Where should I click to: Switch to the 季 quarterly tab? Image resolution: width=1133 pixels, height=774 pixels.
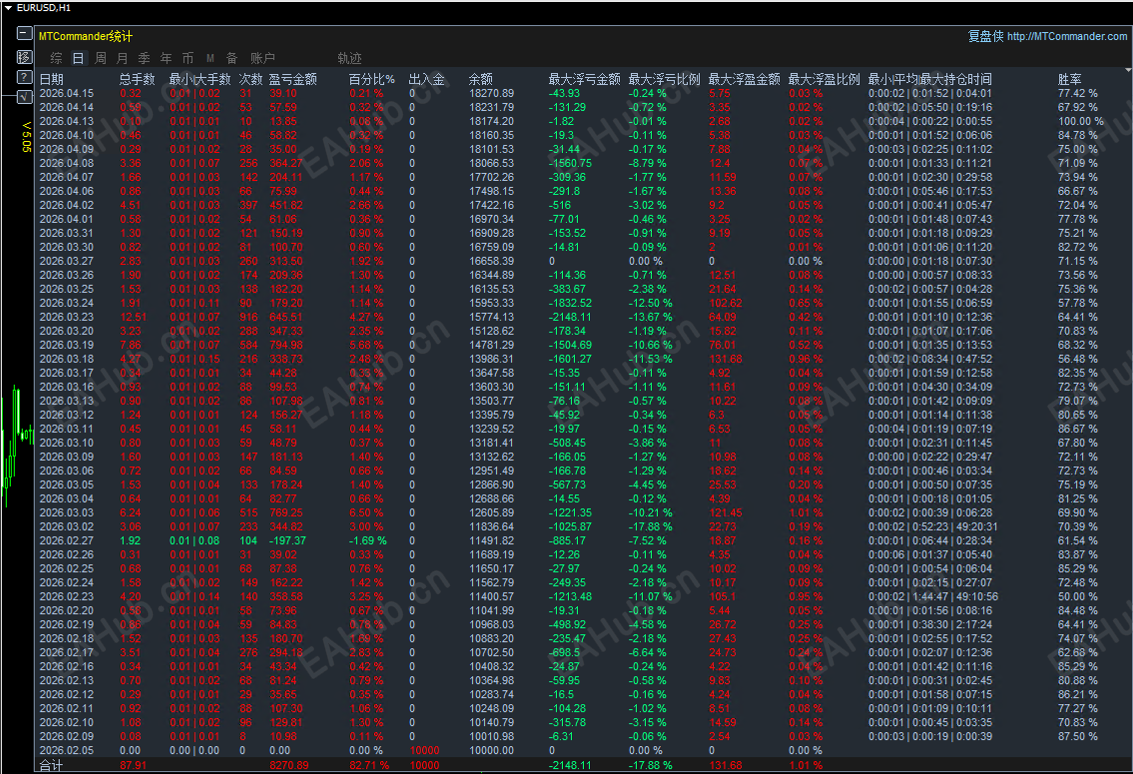click(x=145, y=59)
